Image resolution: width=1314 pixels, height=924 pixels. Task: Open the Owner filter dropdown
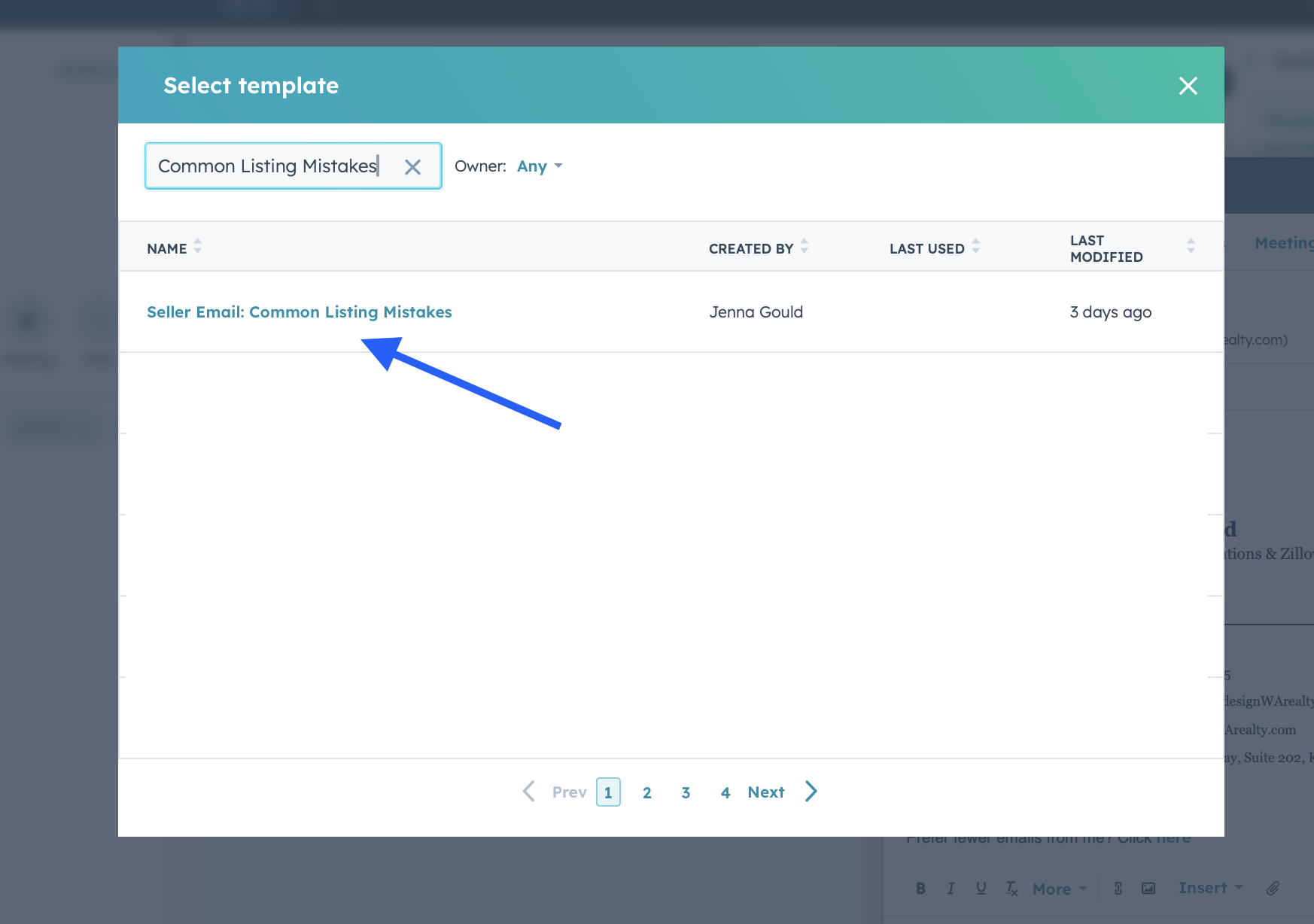pyautogui.click(x=539, y=166)
